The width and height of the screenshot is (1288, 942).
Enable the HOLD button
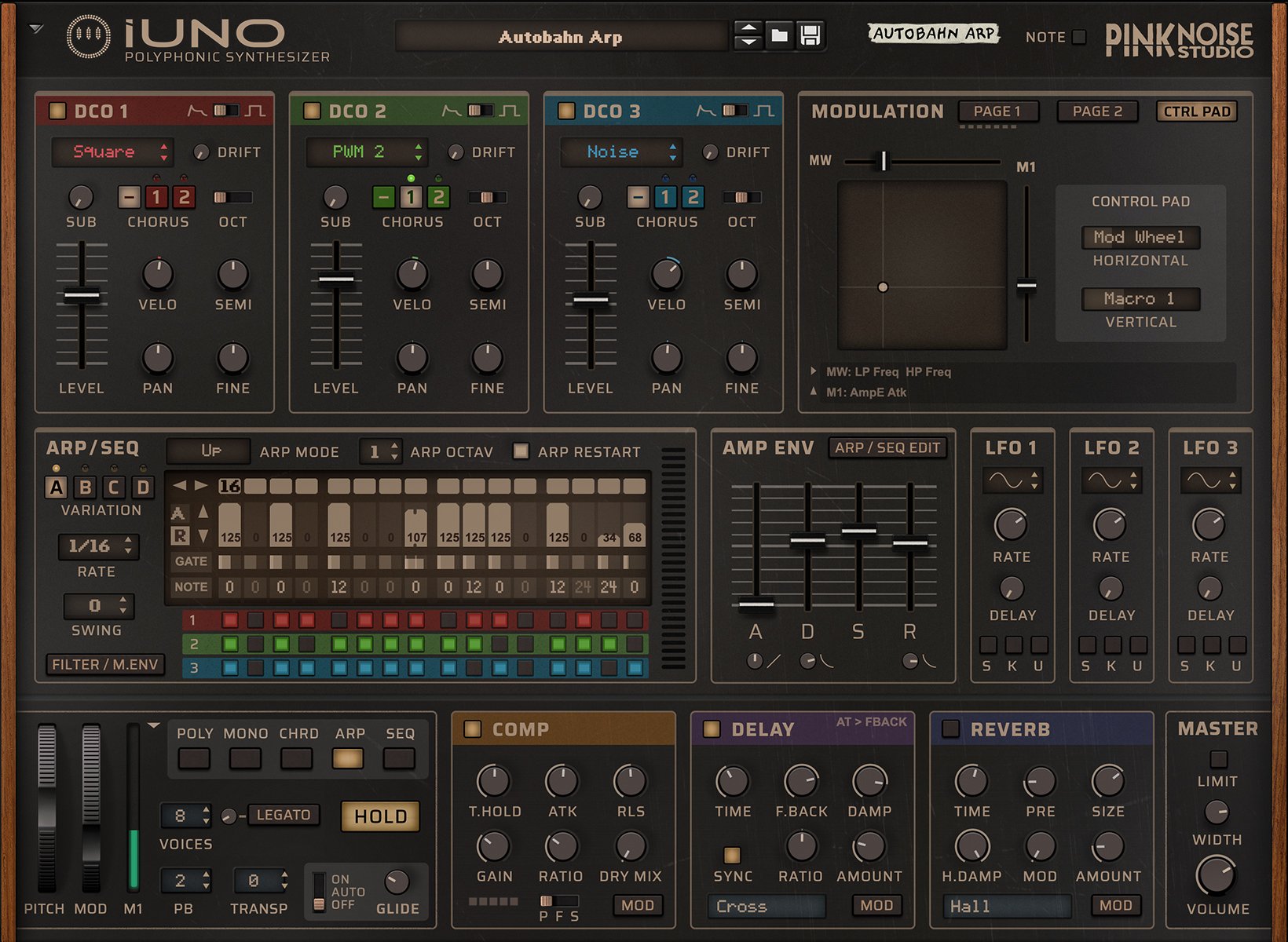(379, 816)
